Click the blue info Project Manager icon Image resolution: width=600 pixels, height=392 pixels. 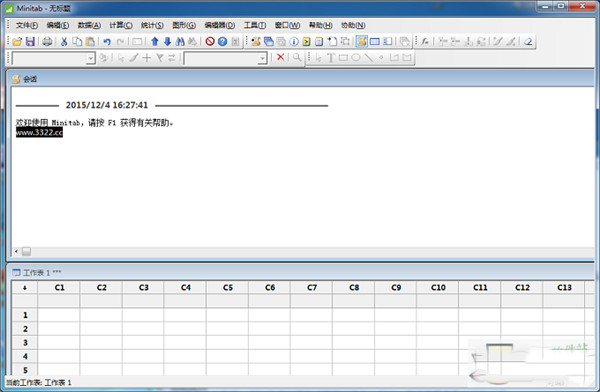click(294, 41)
